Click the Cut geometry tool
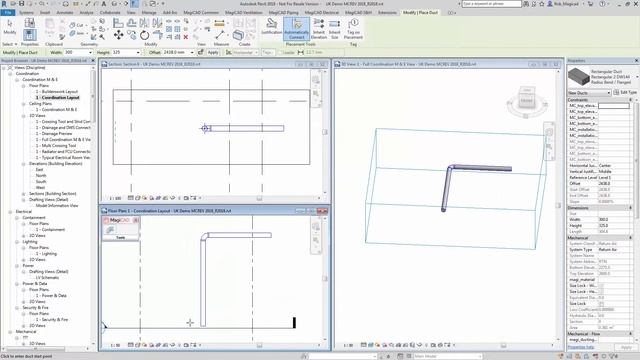The image size is (640, 360). point(77,25)
